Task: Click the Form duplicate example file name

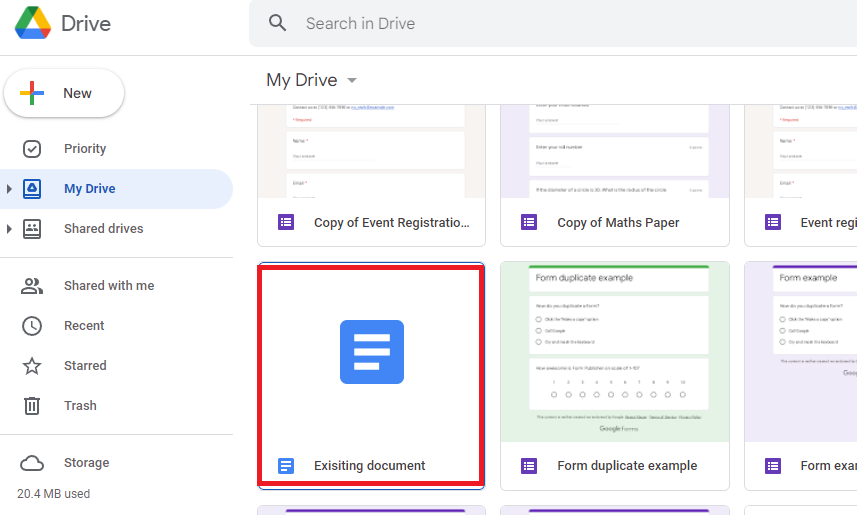Action: tap(627, 465)
